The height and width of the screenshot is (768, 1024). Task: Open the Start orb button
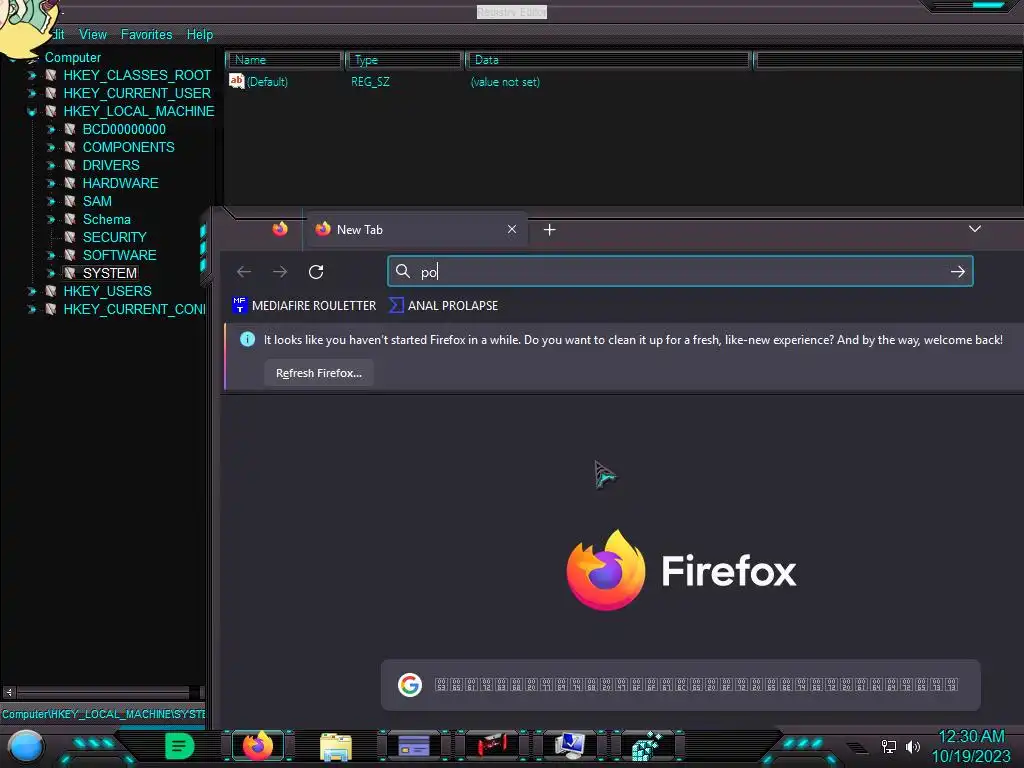point(26,746)
